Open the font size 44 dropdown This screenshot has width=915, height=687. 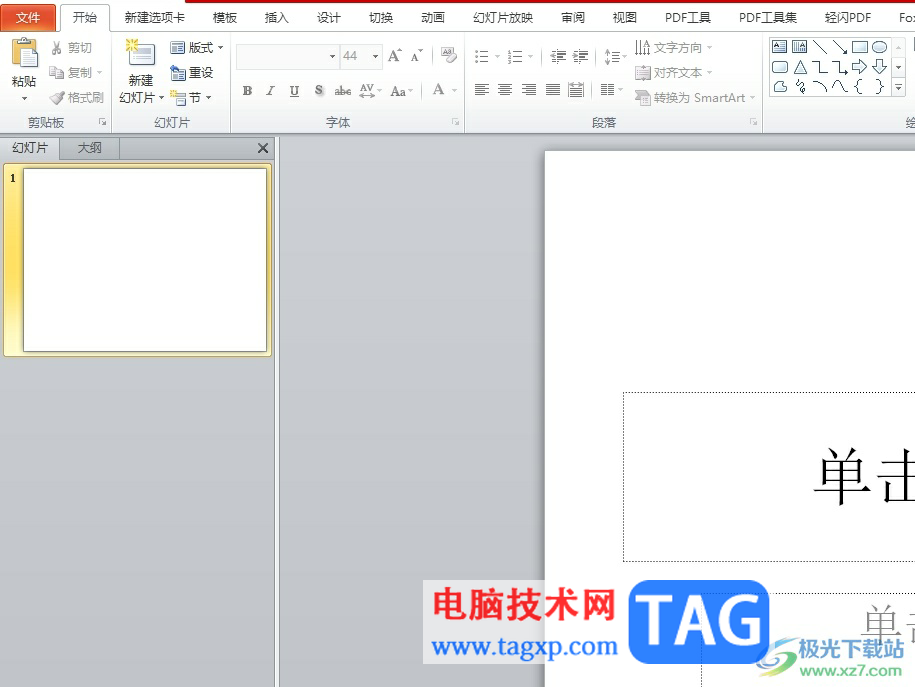[x=375, y=56]
